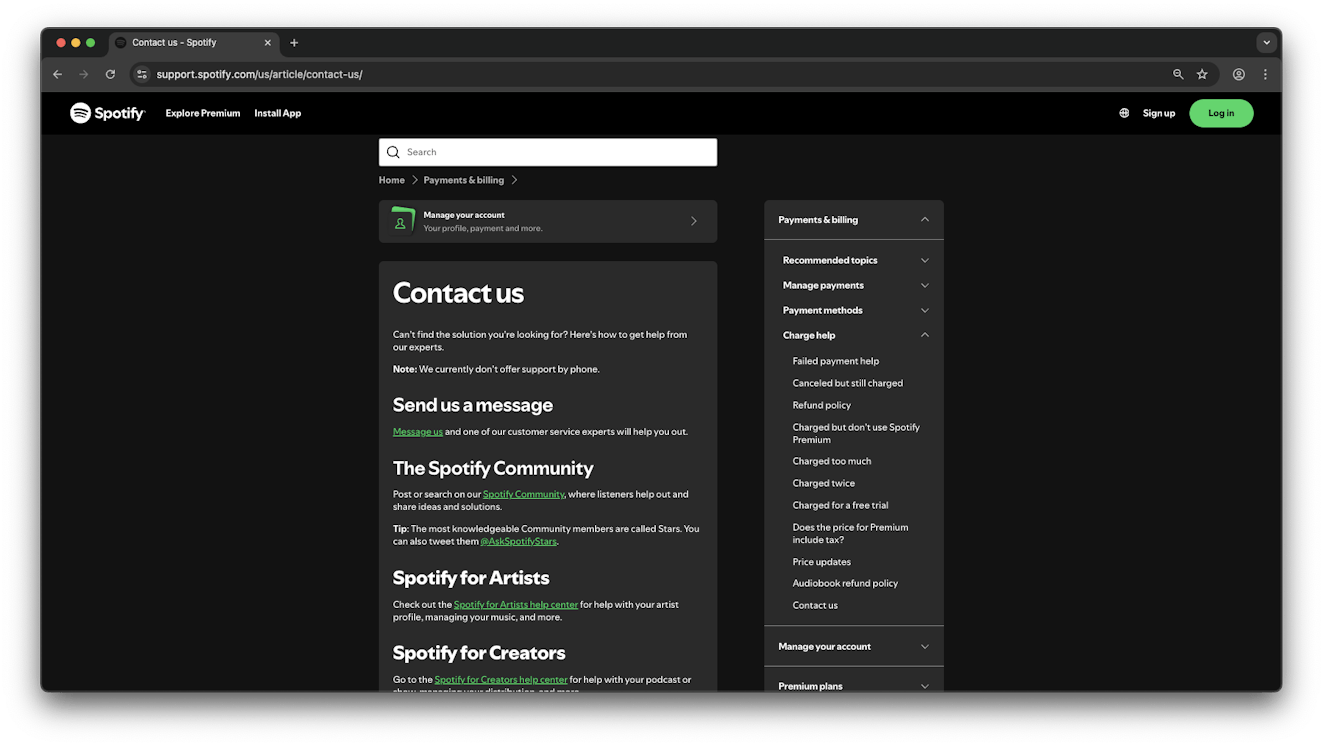This screenshot has height=746, width=1323.
Task: Open Chrome three-dot menu
Action: [x=1265, y=74]
